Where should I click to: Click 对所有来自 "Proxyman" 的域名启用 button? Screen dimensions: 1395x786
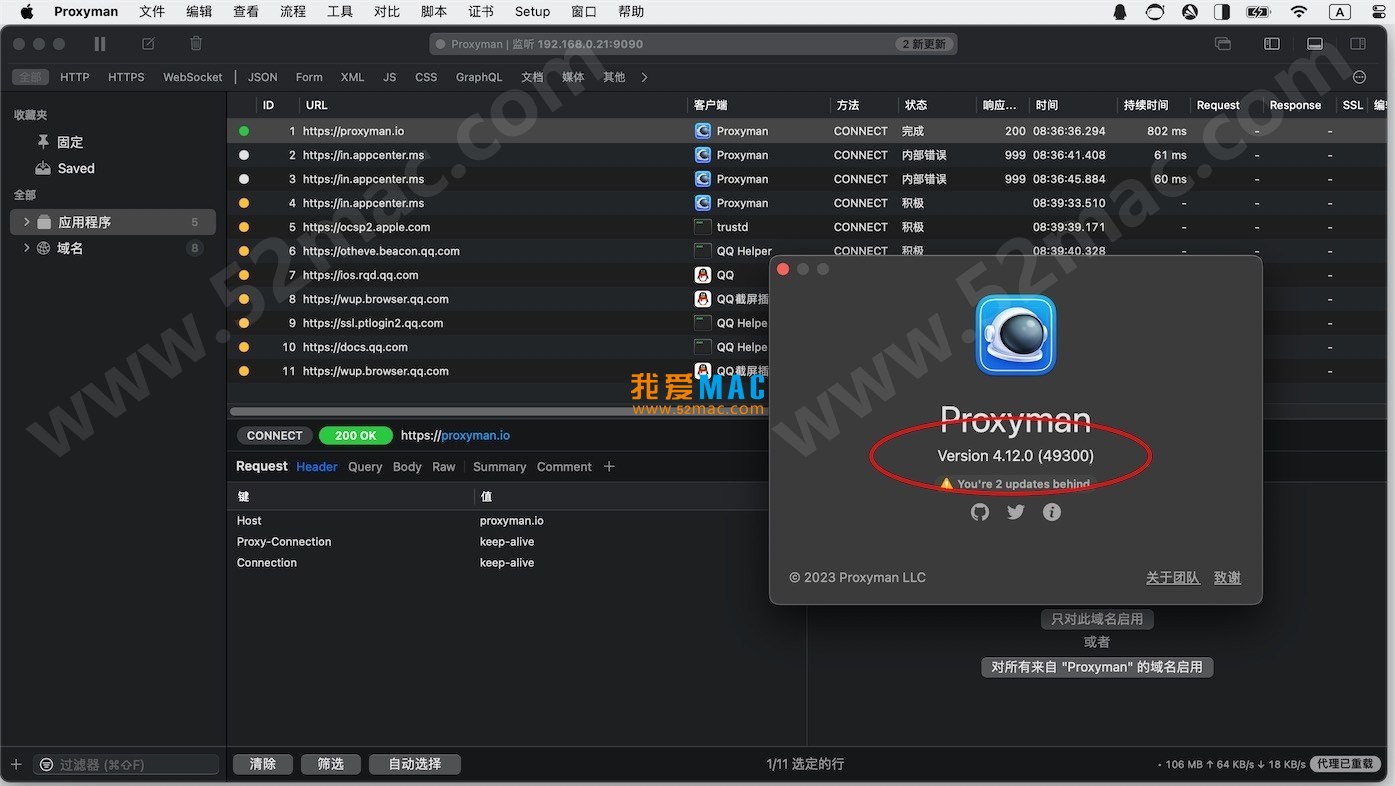point(1097,667)
